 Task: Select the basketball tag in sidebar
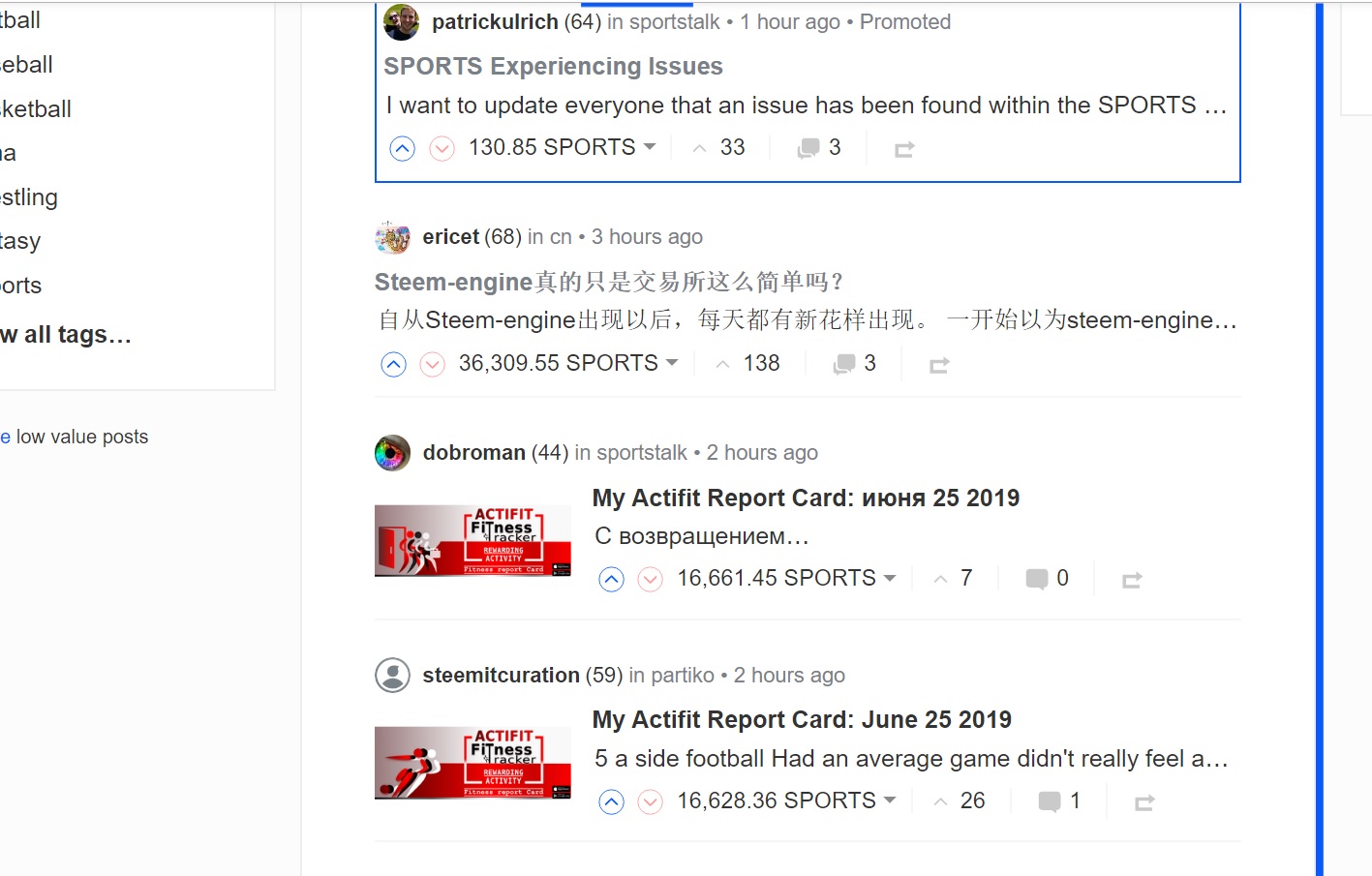[x=35, y=109]
